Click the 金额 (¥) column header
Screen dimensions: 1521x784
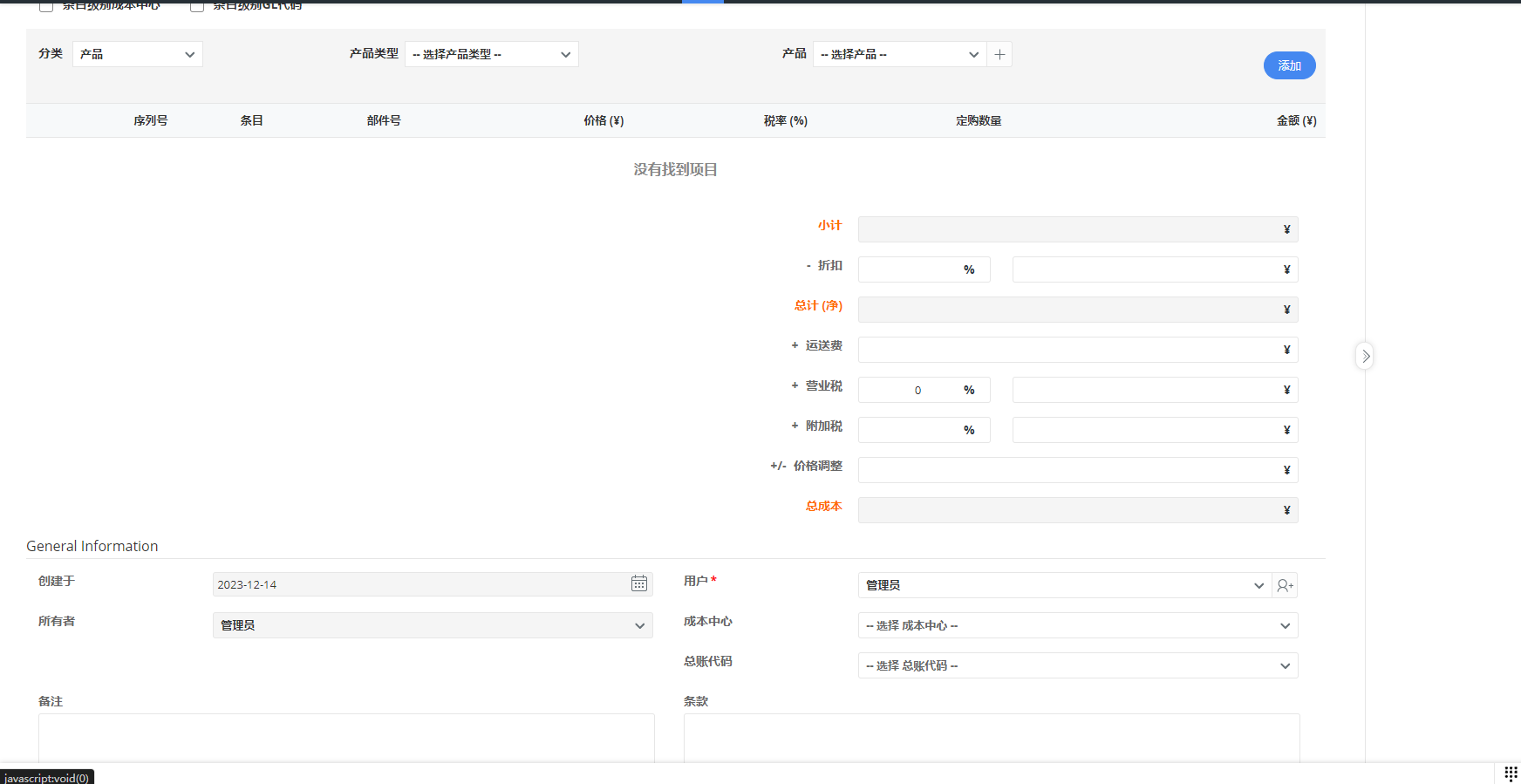click(x=1297, y=120)
